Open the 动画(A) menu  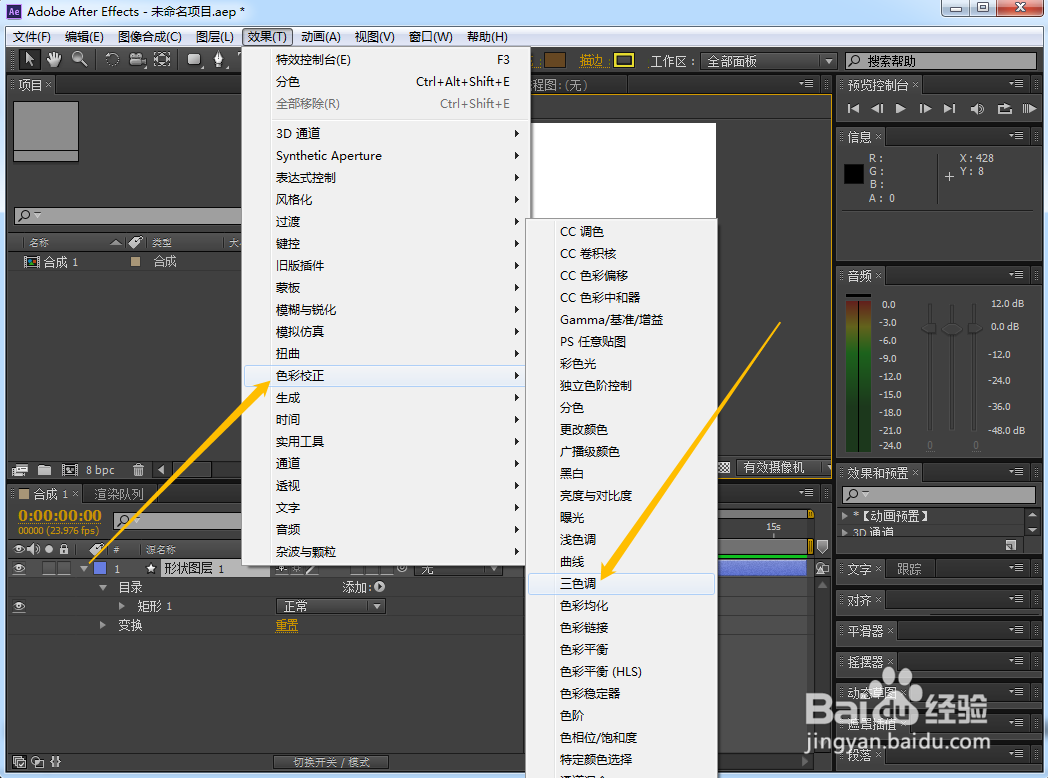tap(321, 37)
